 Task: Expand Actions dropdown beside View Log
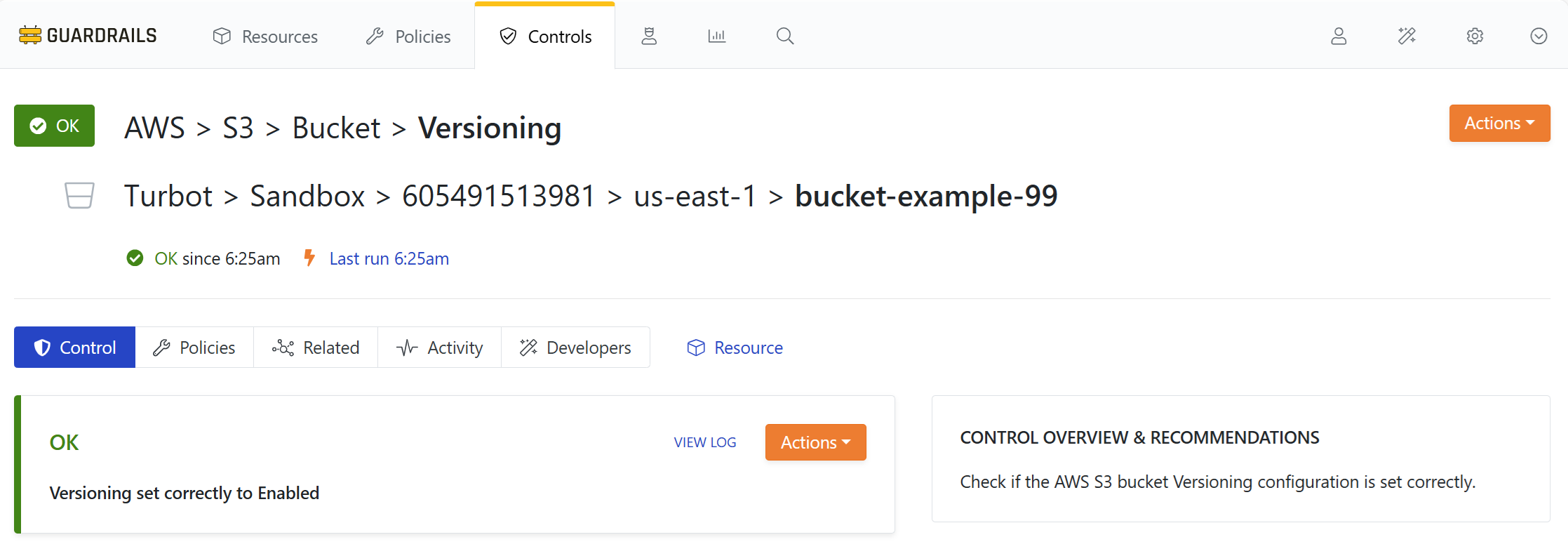tap(815, 442)
